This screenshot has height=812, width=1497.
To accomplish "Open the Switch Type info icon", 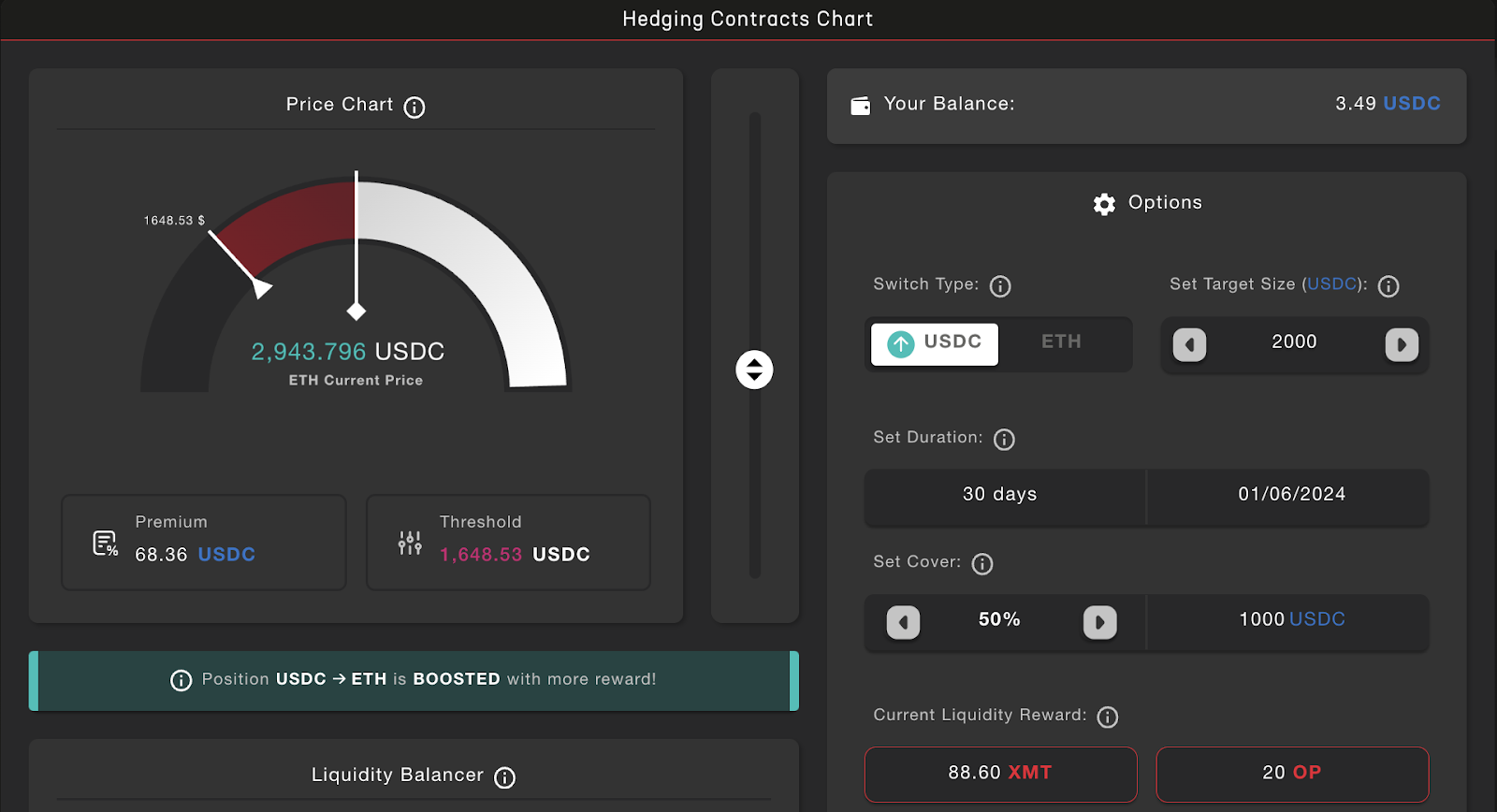I will click(x=1000, y=286).
